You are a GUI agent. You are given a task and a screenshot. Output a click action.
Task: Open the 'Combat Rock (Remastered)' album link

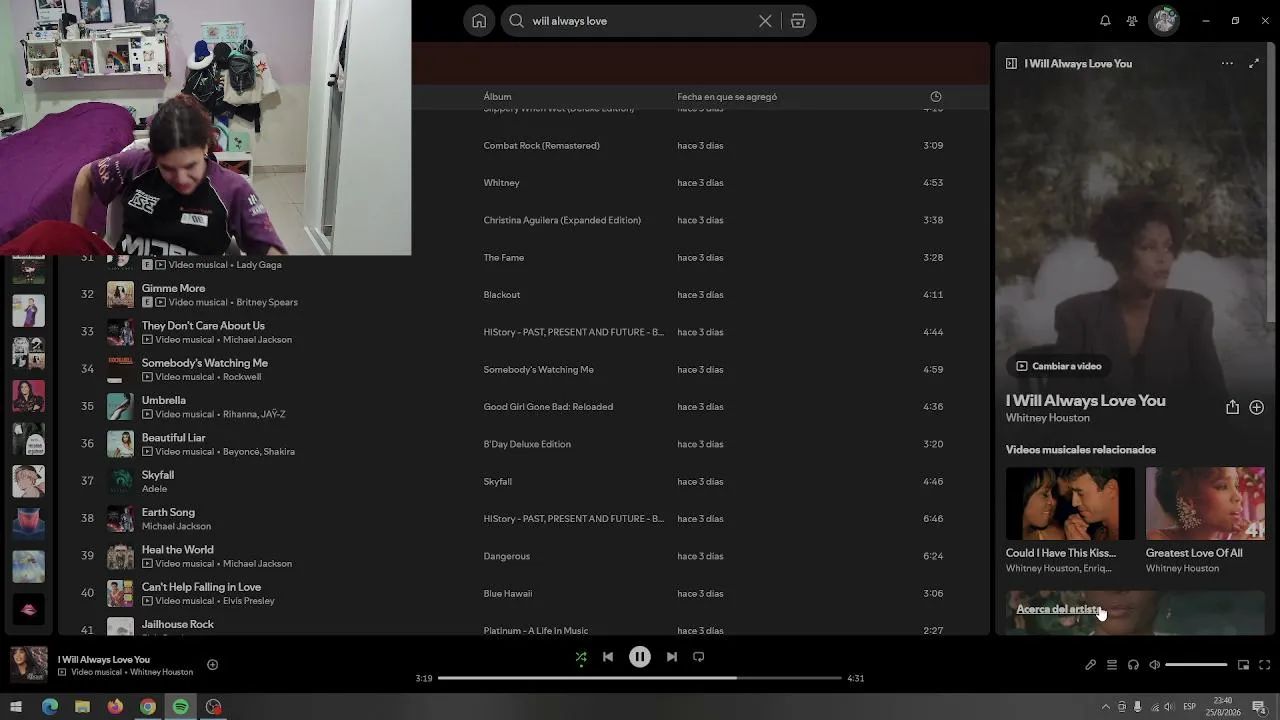tap(542, 146)
